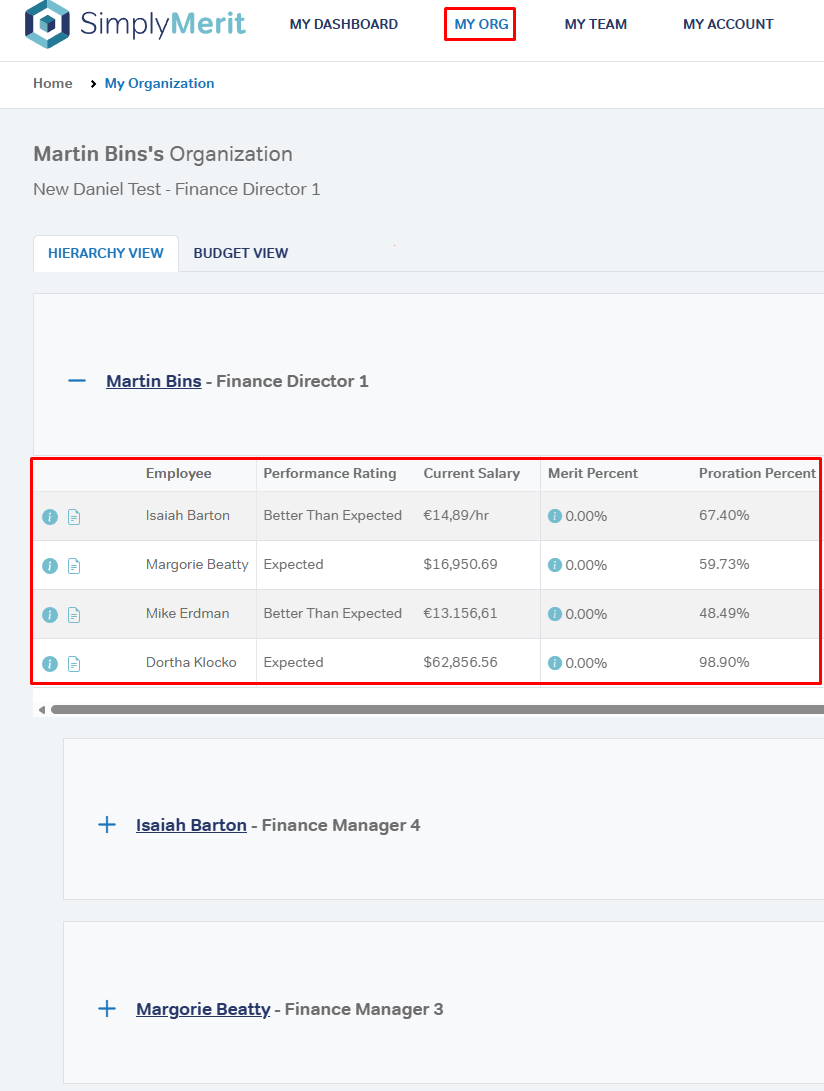824x1091 pixels.
Task: Click the Martin Bins name link
Action: coord(153,381)
